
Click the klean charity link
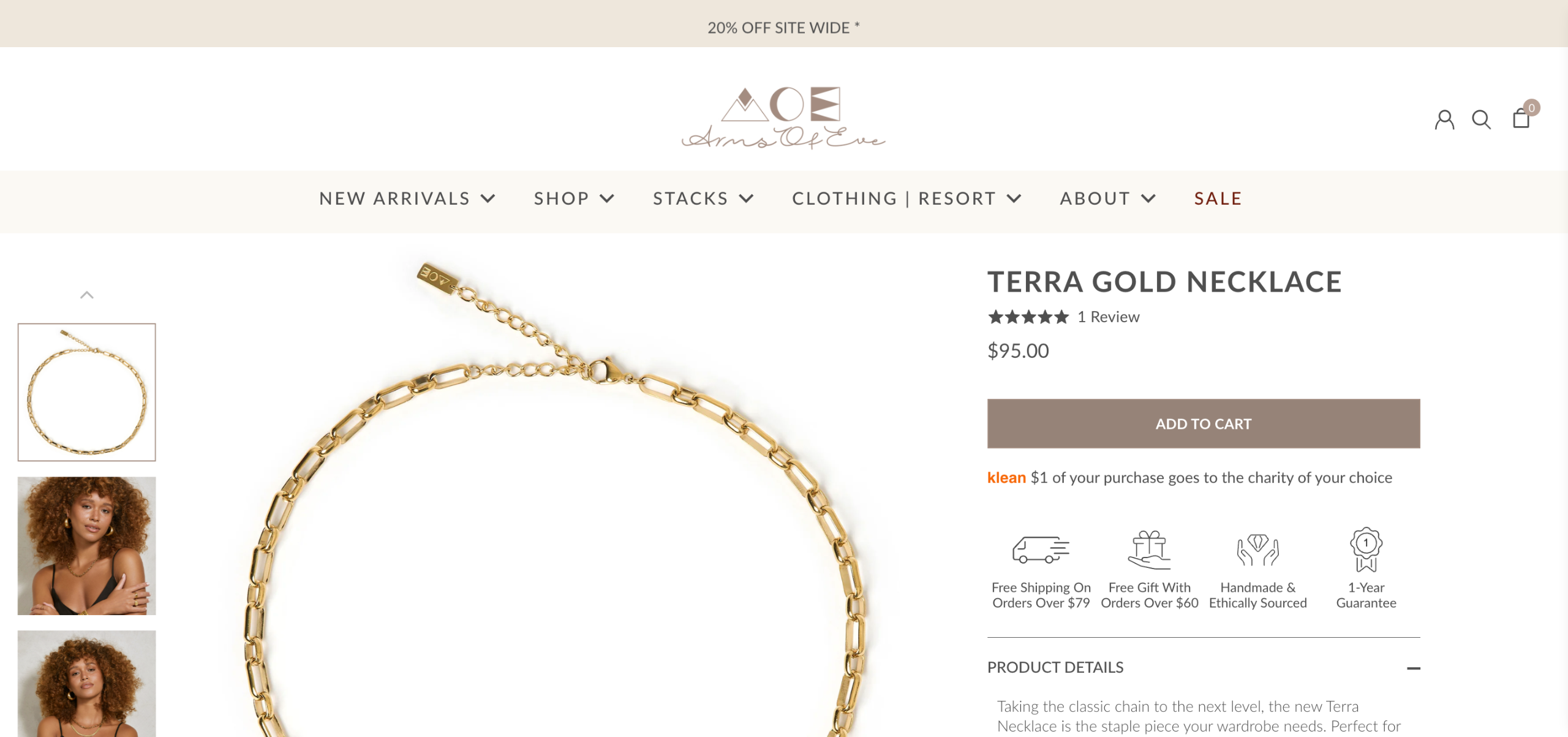[1006, 477]
